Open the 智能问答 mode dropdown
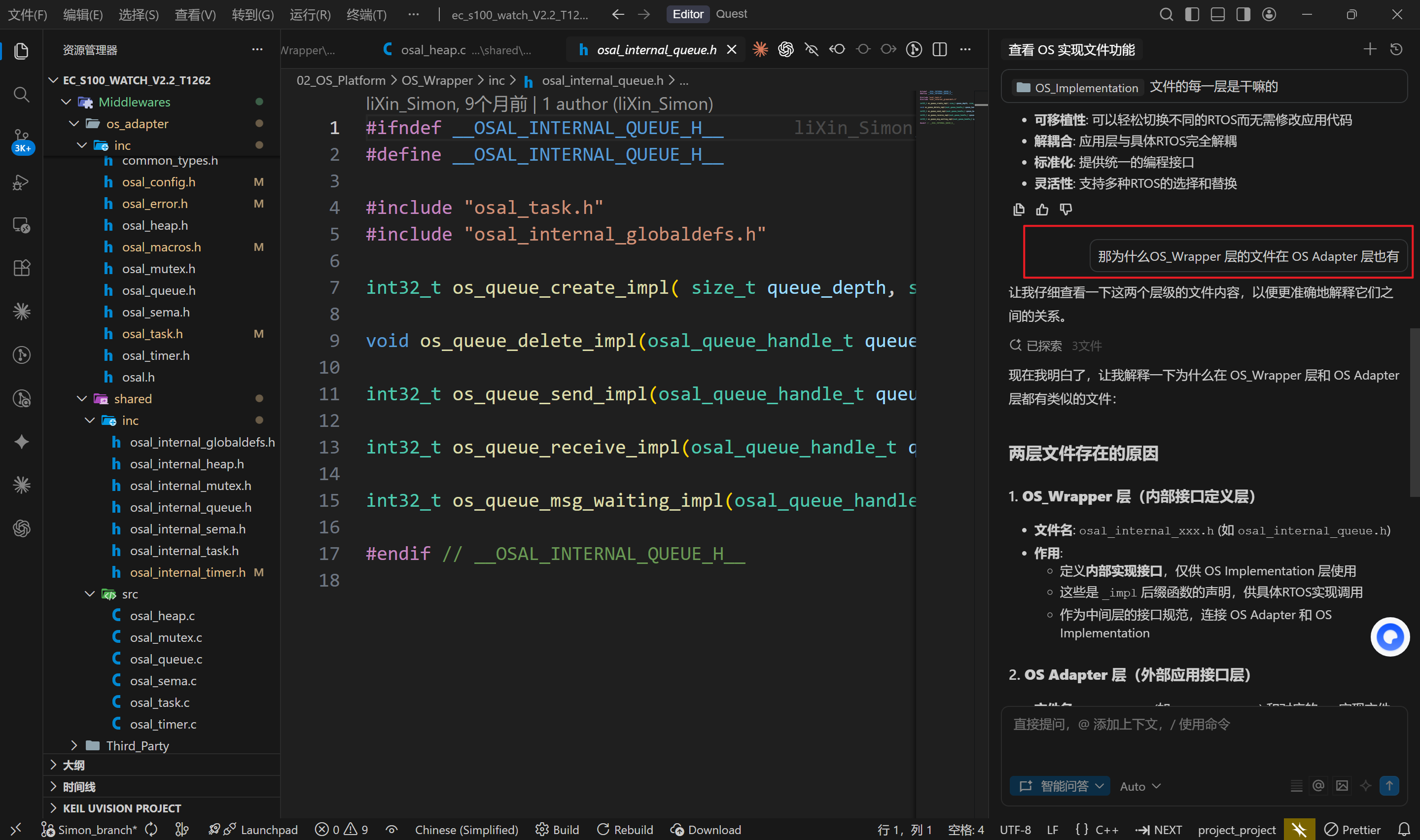 (x=1060, y=786)
